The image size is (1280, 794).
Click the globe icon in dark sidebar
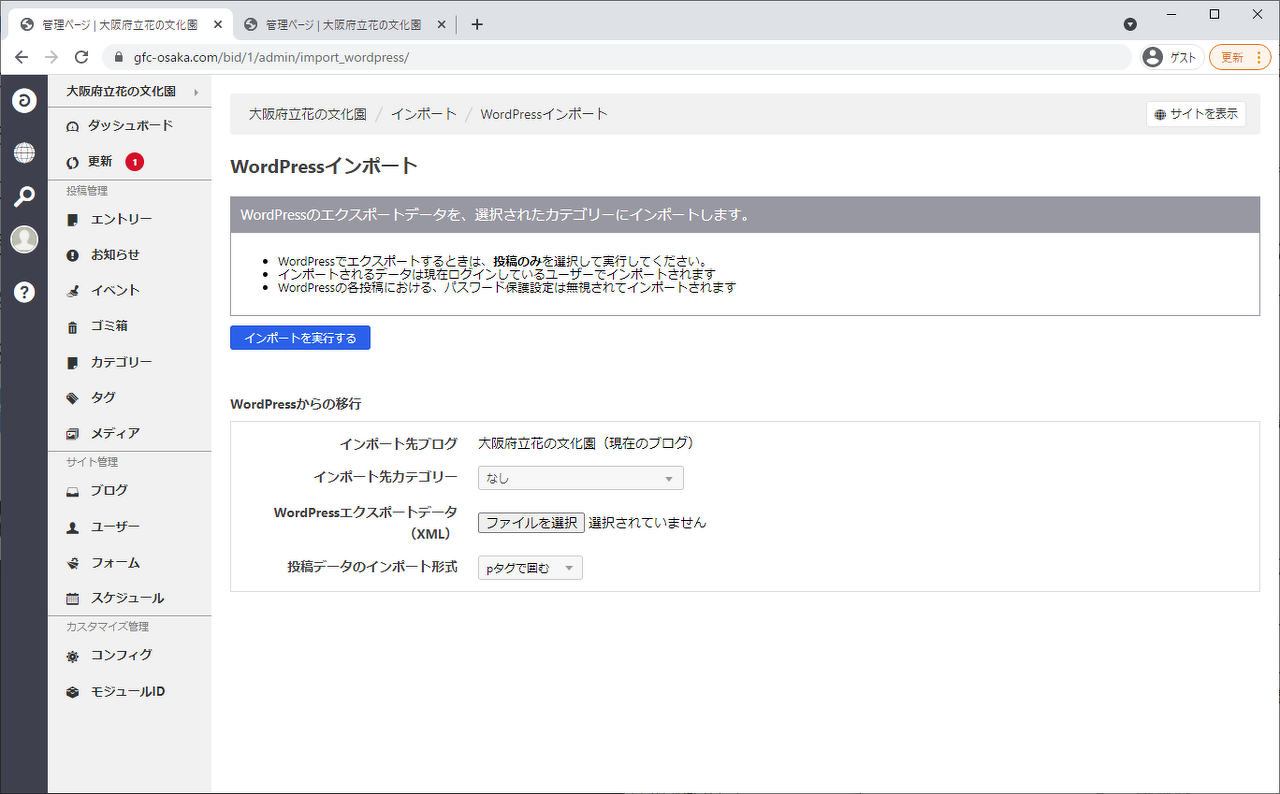[24, 152]
